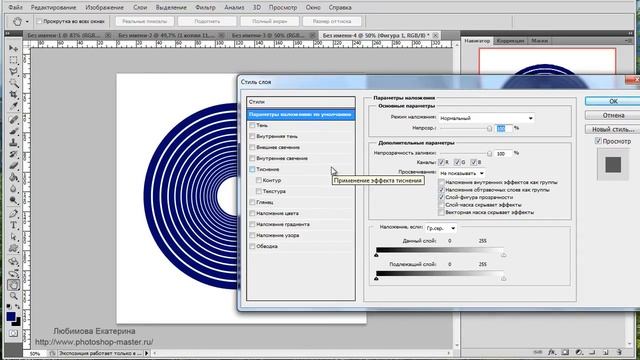Open the Файл menu

pyautogui.click(x=16, y=7)
